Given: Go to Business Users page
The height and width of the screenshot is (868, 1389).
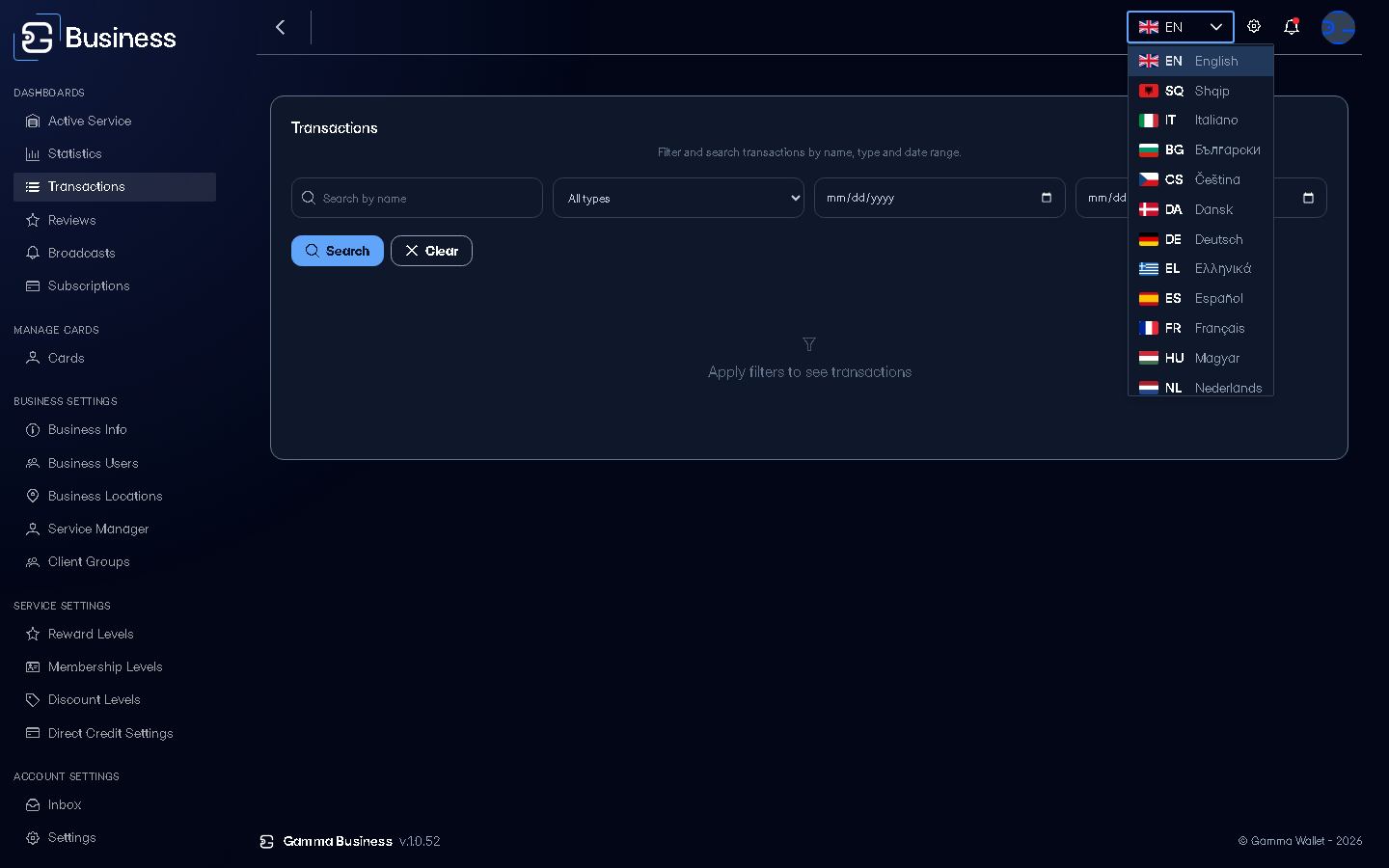Looking at the screenshot, I should pyautogui.click(x=115, y=463).
